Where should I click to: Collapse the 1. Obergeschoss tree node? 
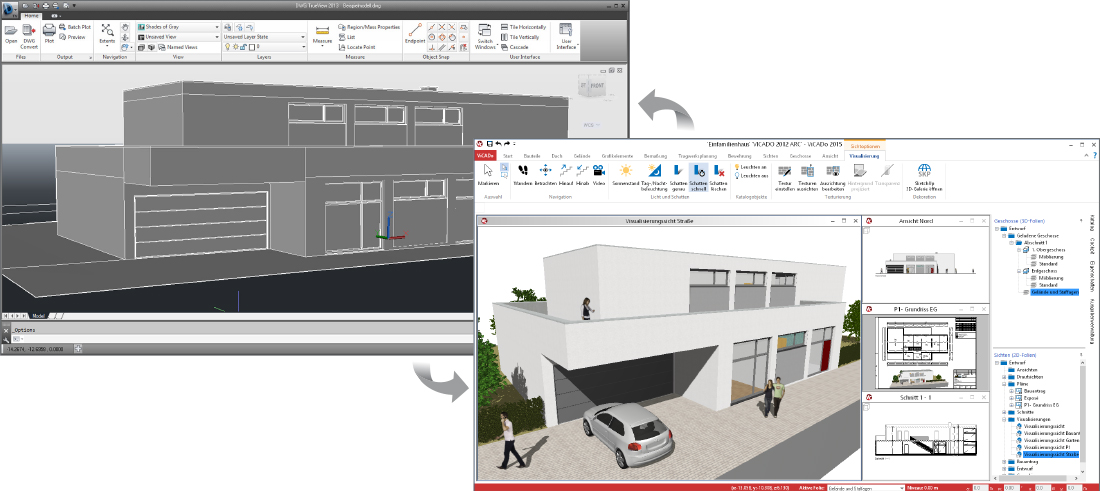point(1019,250)
